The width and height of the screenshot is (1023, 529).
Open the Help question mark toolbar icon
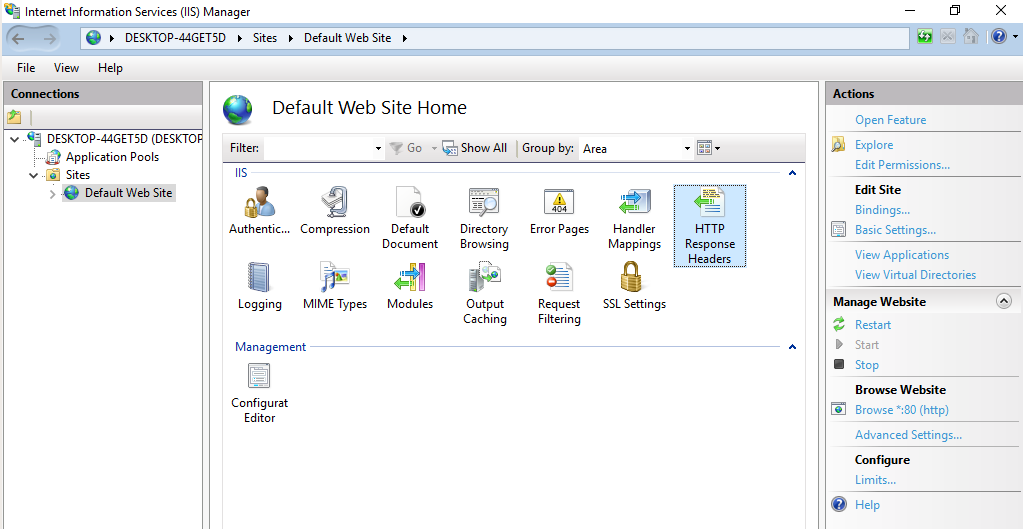[998, 37]
